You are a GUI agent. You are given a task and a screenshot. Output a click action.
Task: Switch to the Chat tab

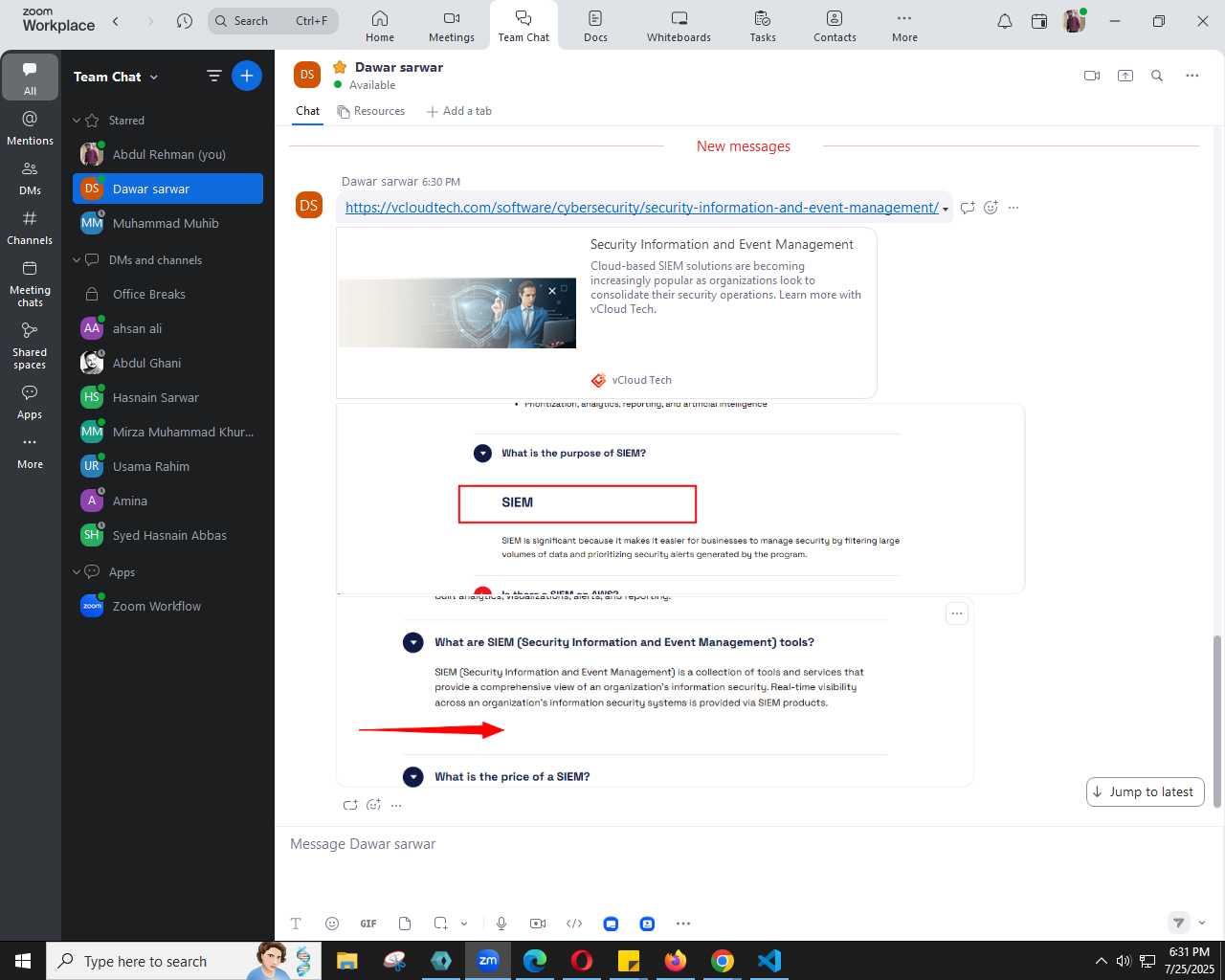[x=308, y=111]
